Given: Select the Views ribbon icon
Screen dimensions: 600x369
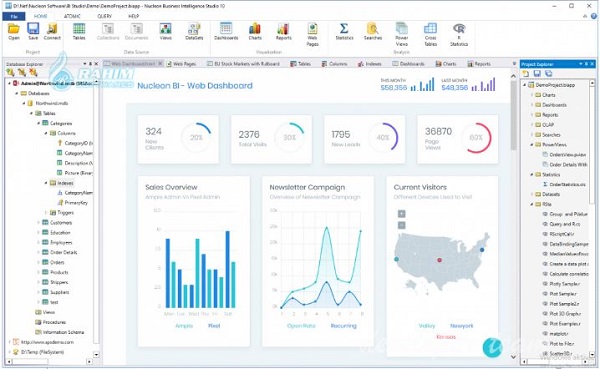Looking at the screenshot, I should tap(165, 31).
